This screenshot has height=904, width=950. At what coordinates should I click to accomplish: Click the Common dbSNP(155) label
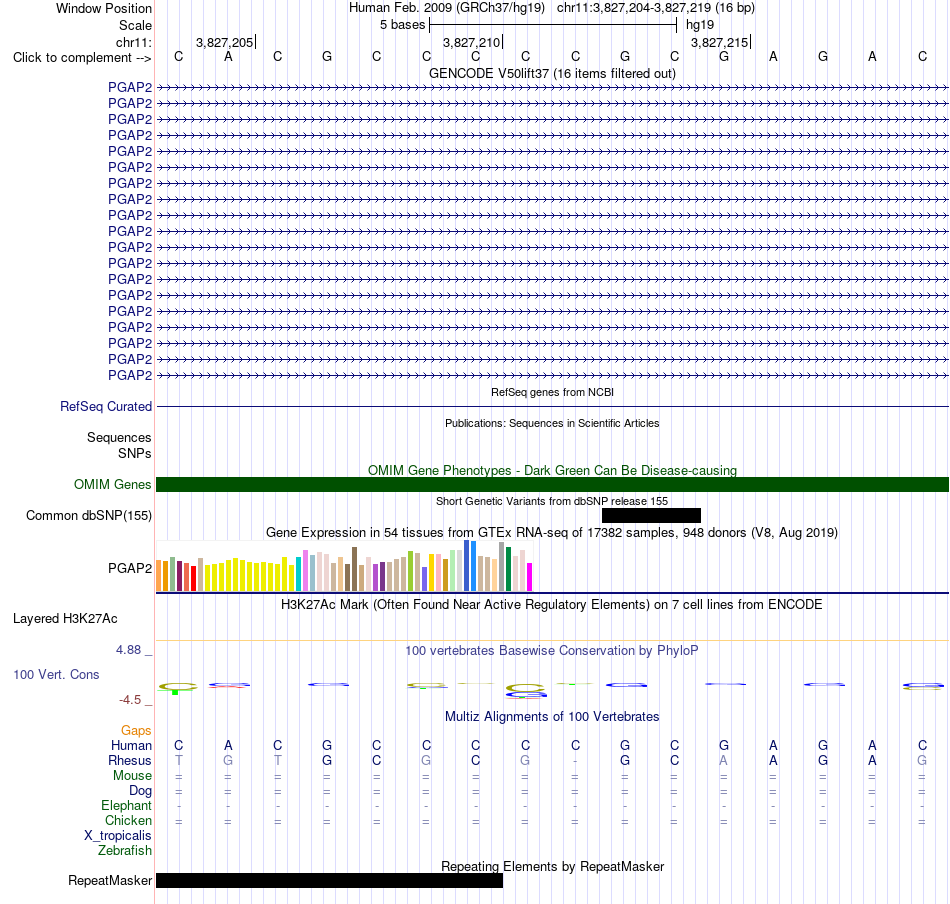[x=88, y=516]
